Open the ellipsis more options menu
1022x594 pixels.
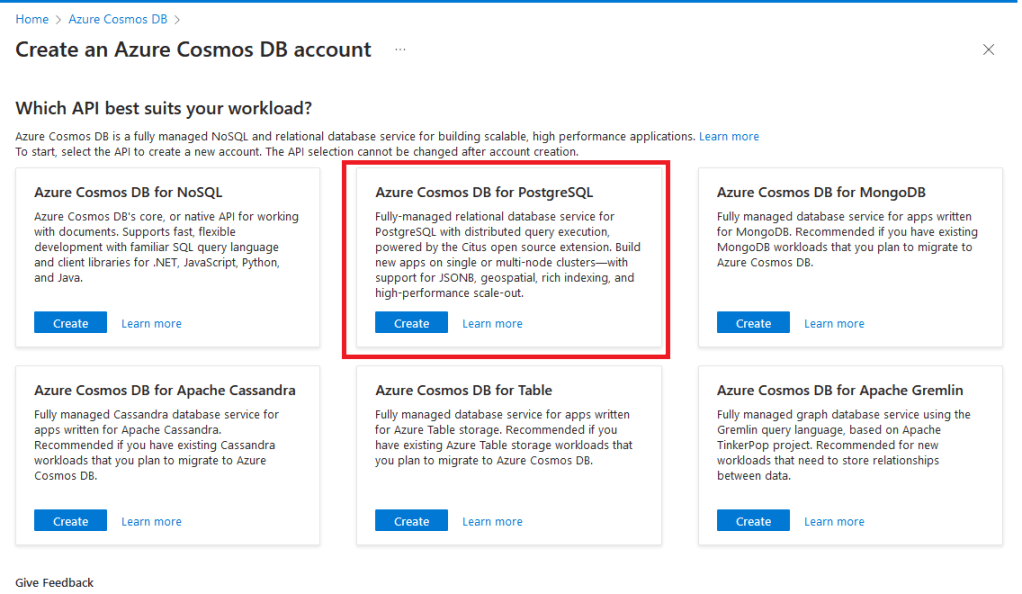[x=400, y=50]
